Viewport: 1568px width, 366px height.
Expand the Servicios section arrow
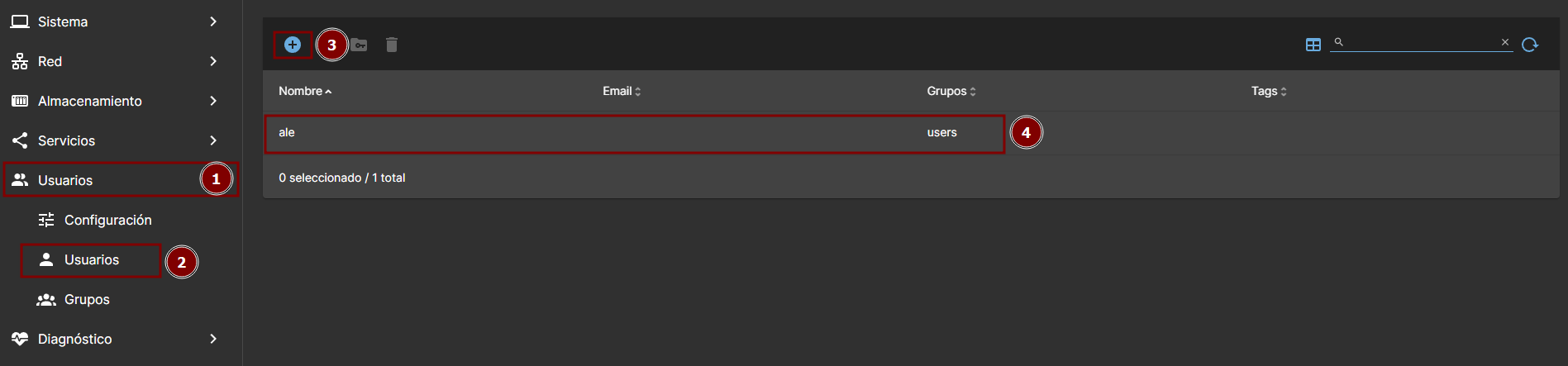tap(213, 140)
